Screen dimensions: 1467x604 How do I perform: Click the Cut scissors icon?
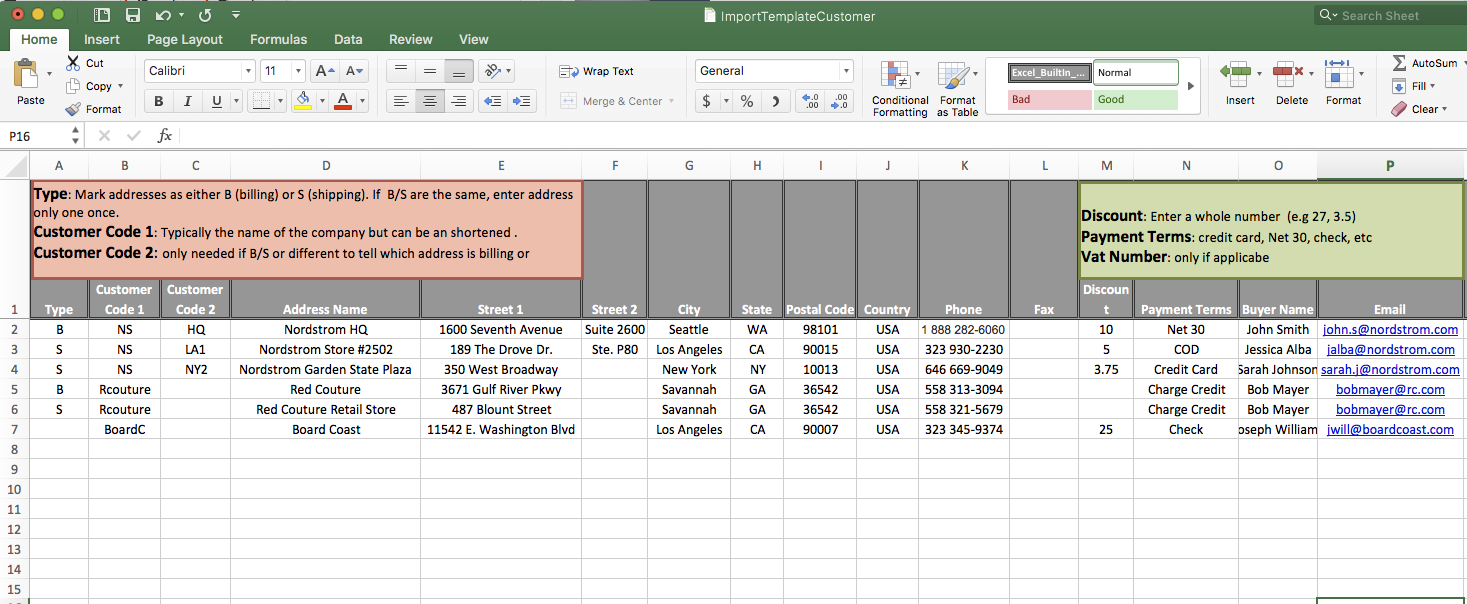[73, 63]
